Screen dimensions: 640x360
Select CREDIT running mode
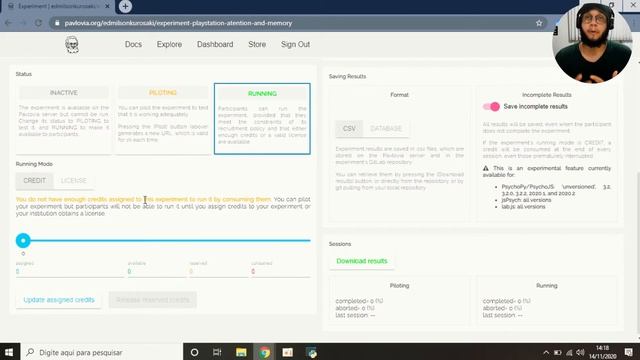coord(34,181)
